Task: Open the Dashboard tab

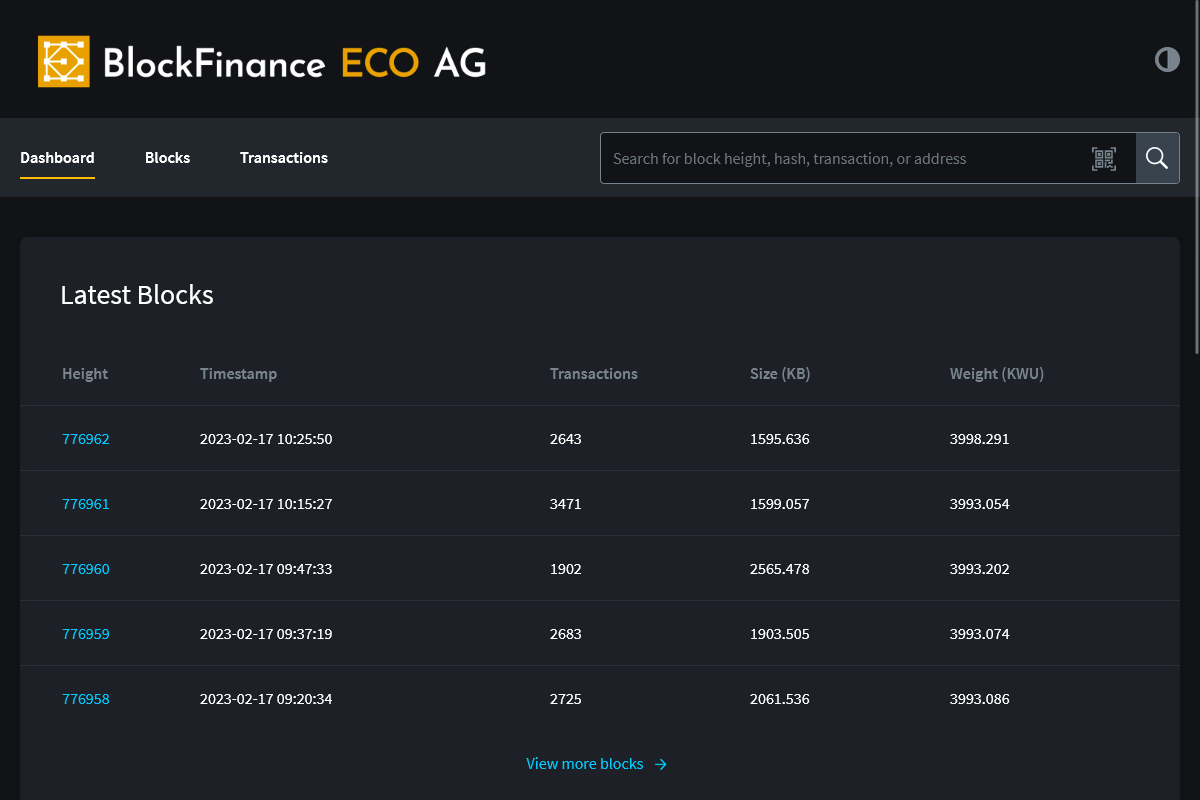Action: [x=57, y=158]
